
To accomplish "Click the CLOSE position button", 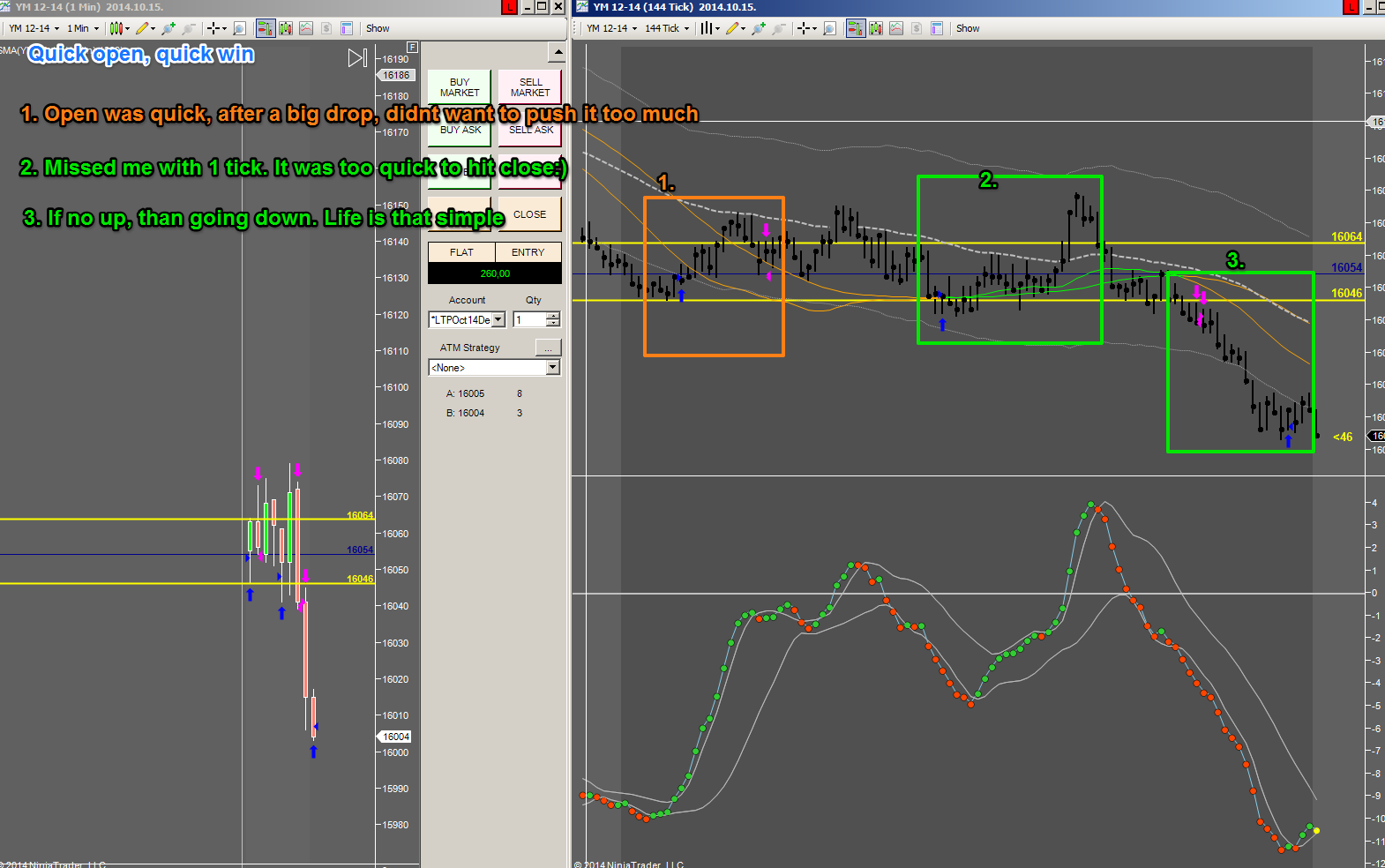I will click(x=530, y=214).
